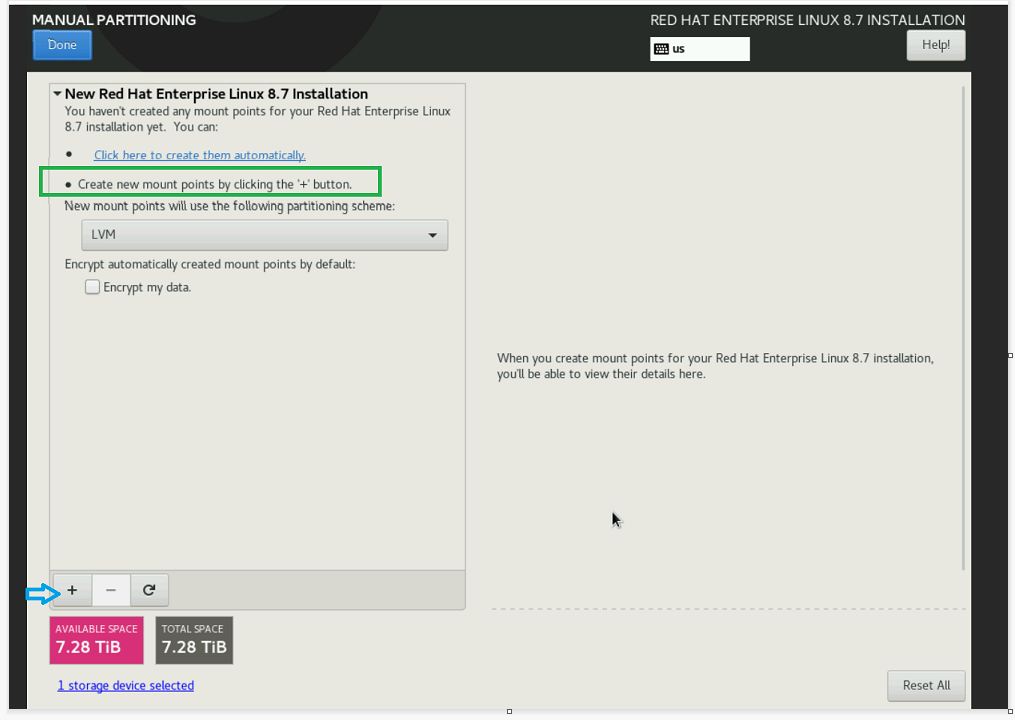The image size is (1015, 720).
Task: Click the MANUAL PARTITIONING header
Action: [112, 19]
